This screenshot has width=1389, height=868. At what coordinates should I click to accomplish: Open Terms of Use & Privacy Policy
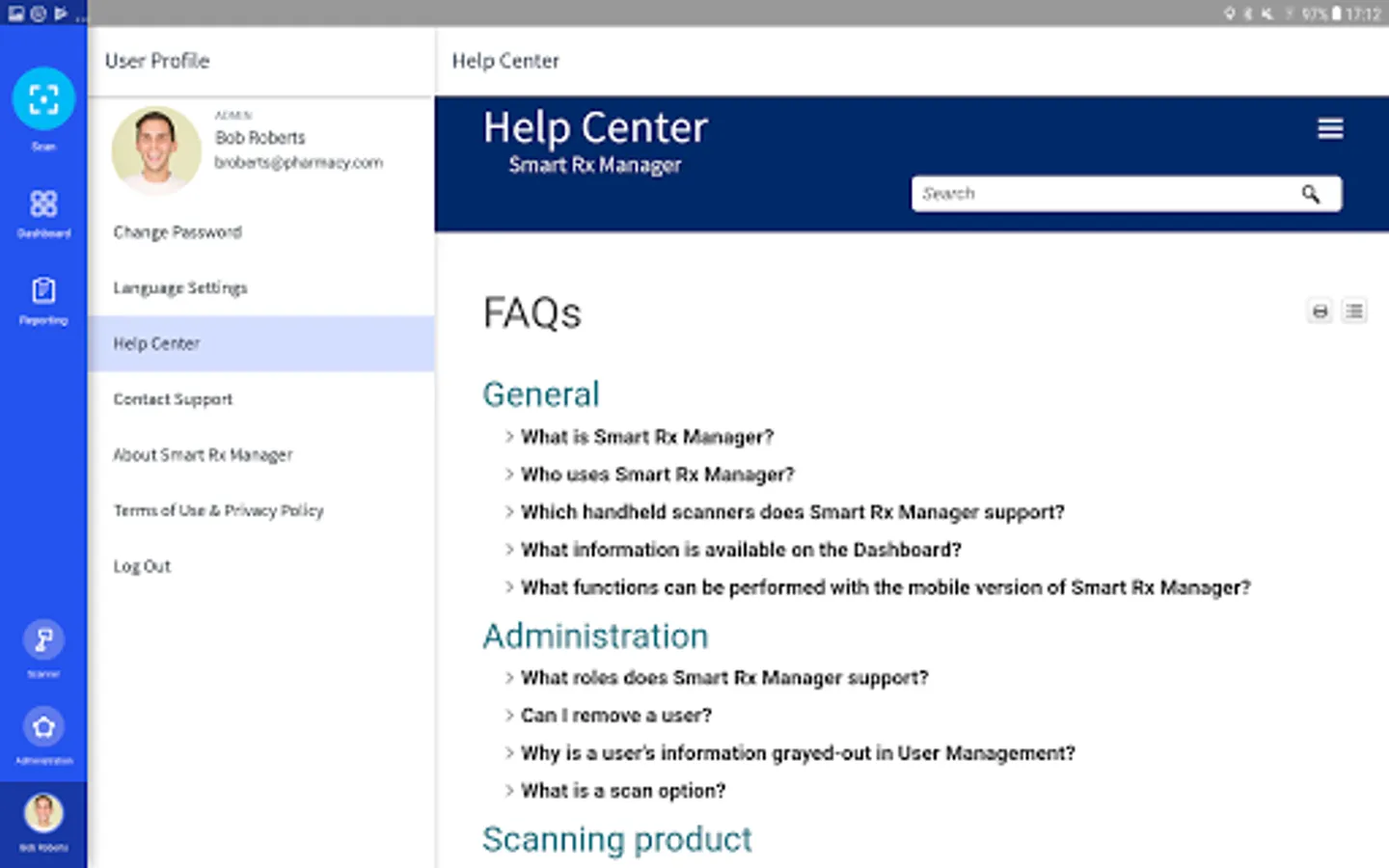260,511
